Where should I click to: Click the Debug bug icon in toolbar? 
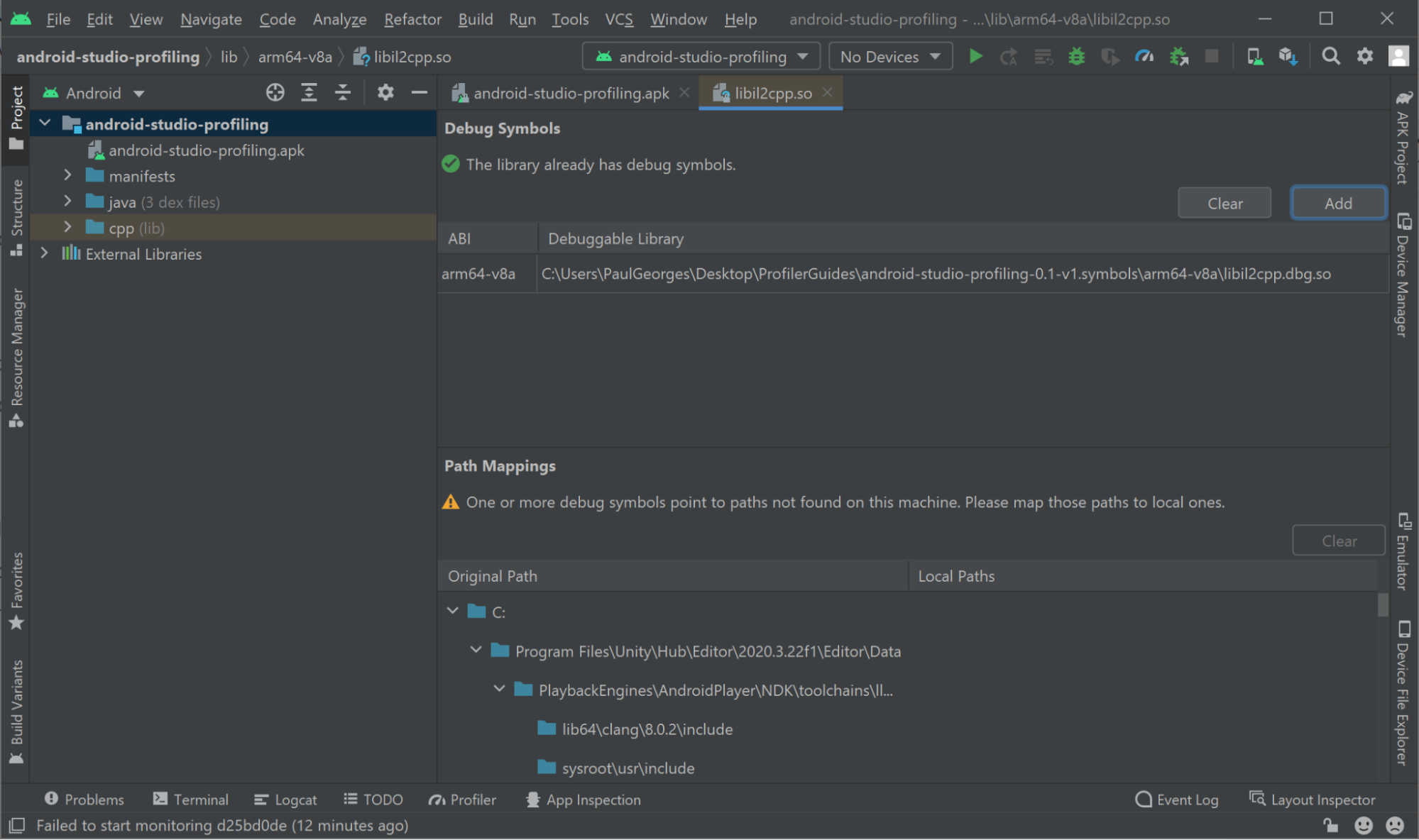[x=1076, y=57]
